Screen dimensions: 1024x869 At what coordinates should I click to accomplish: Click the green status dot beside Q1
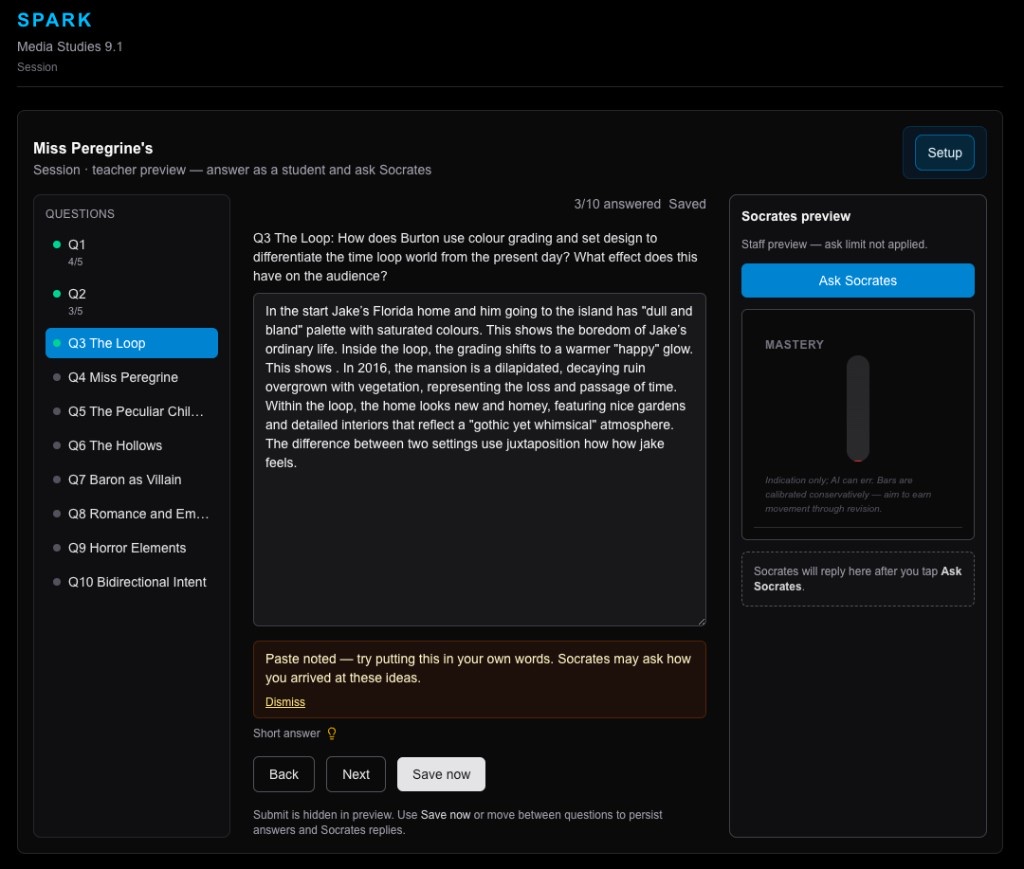point(57,244)
